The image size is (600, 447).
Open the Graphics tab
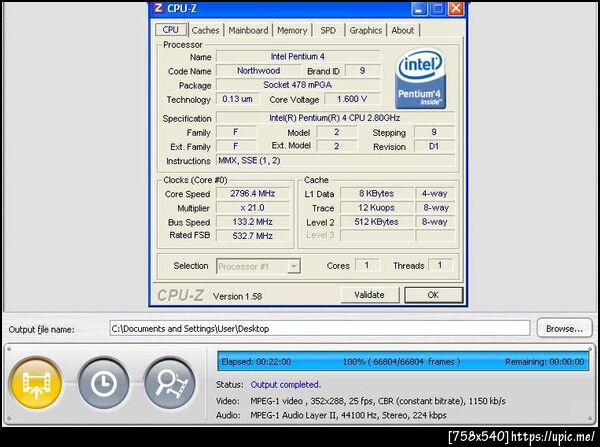pyautogui.click(x=366, y=30)
